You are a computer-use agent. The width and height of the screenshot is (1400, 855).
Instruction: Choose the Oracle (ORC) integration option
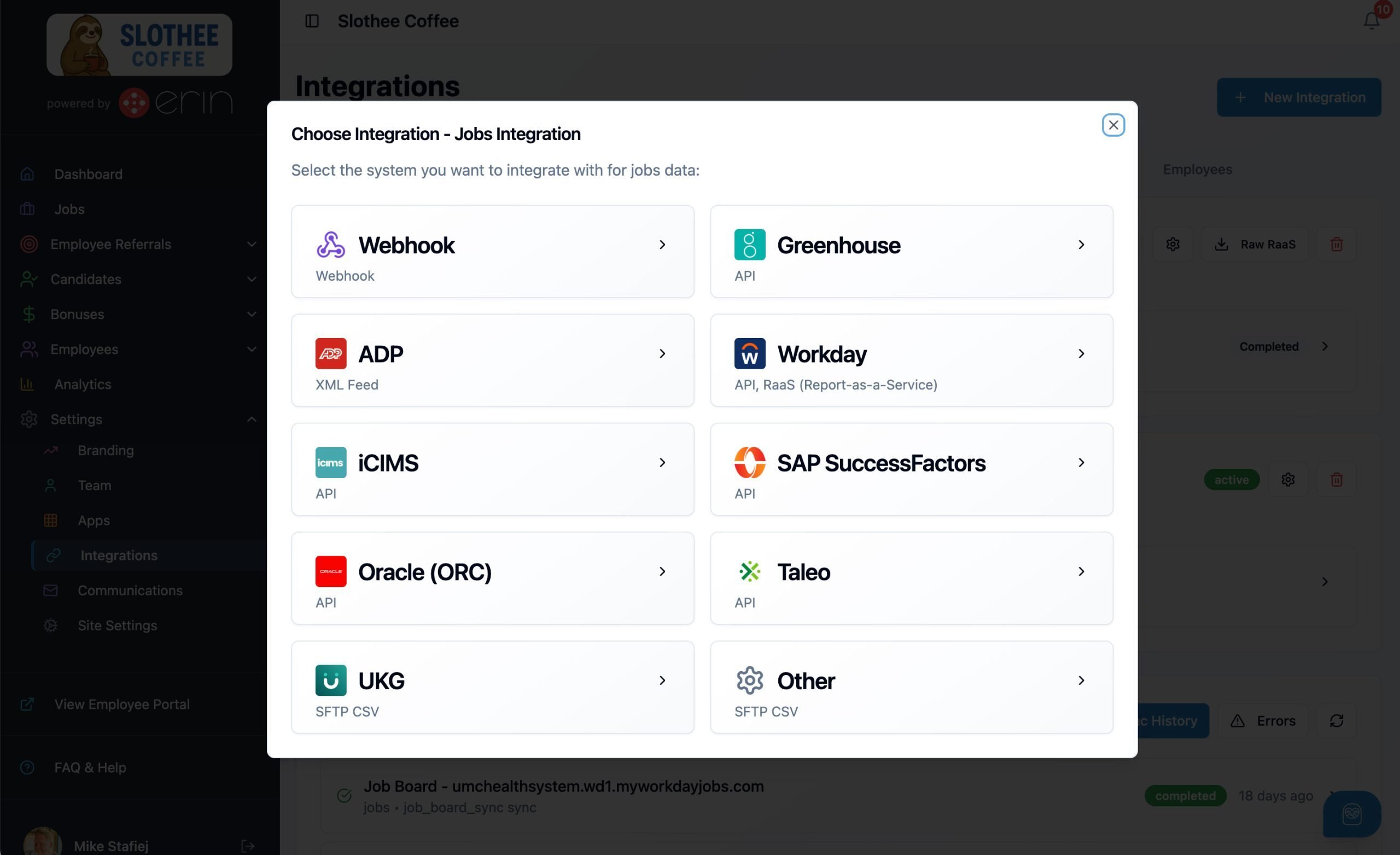(x=492, y=578)
